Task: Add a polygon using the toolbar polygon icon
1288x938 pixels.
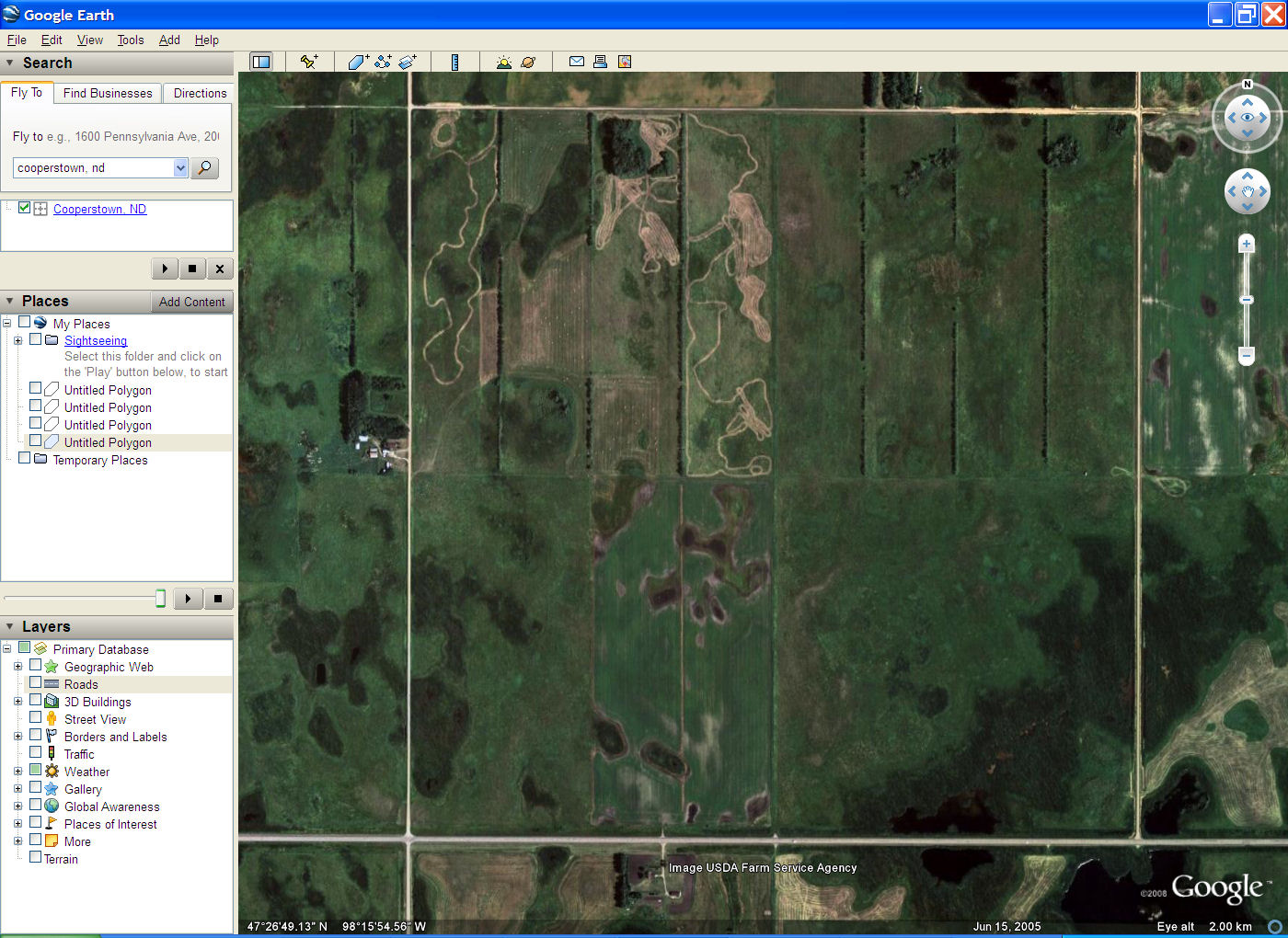Action: coord(358,62)
